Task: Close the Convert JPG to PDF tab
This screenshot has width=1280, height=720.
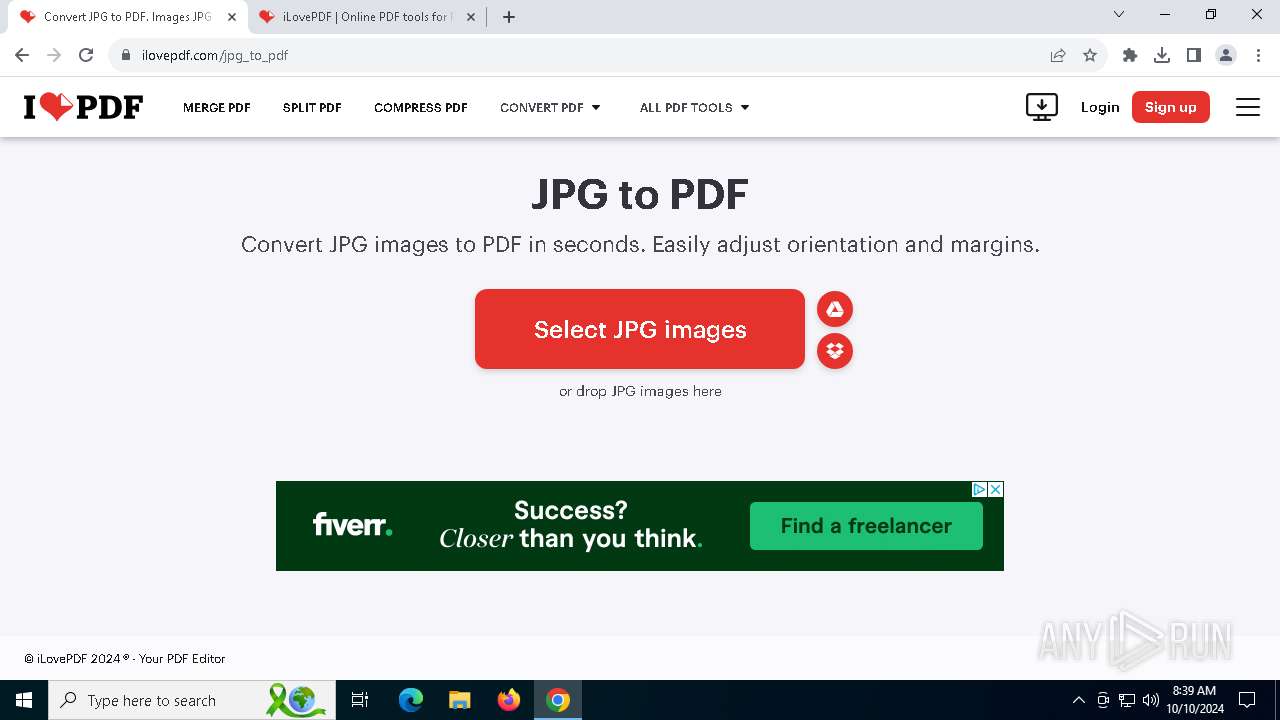Action: click(231, 17)
